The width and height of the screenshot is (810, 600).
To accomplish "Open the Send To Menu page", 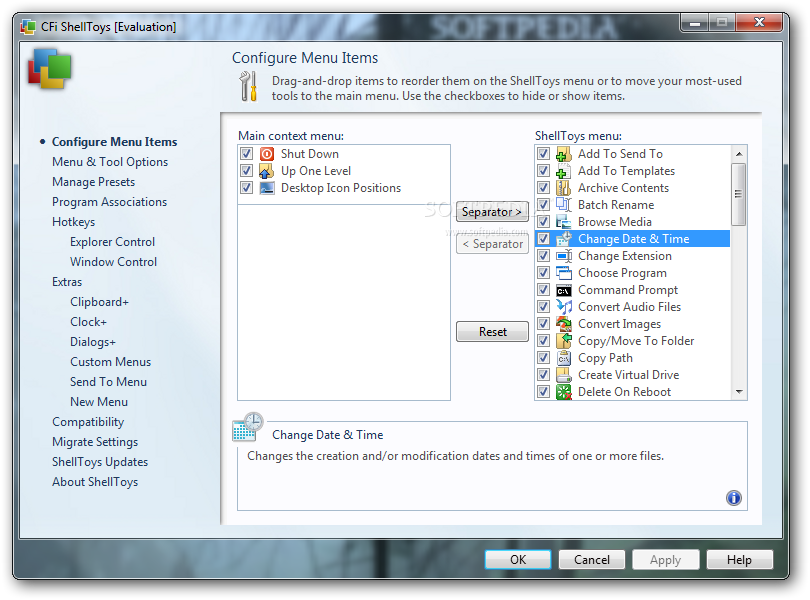I will [108, 382].
